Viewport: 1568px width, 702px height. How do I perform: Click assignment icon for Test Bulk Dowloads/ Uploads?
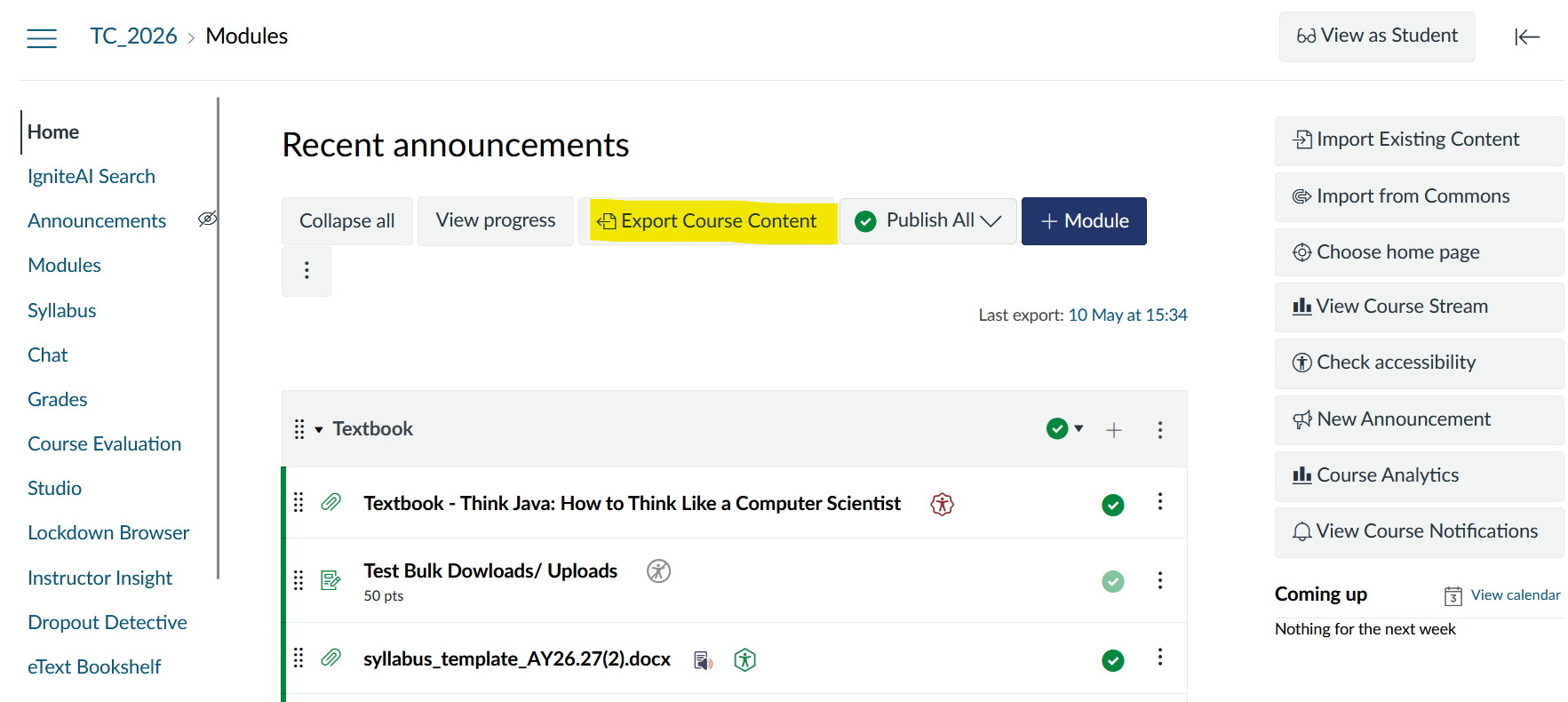click(330, 580)
